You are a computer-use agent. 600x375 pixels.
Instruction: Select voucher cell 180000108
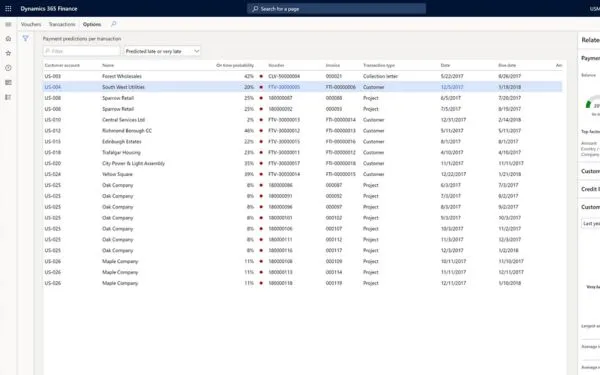click(280, 261)
